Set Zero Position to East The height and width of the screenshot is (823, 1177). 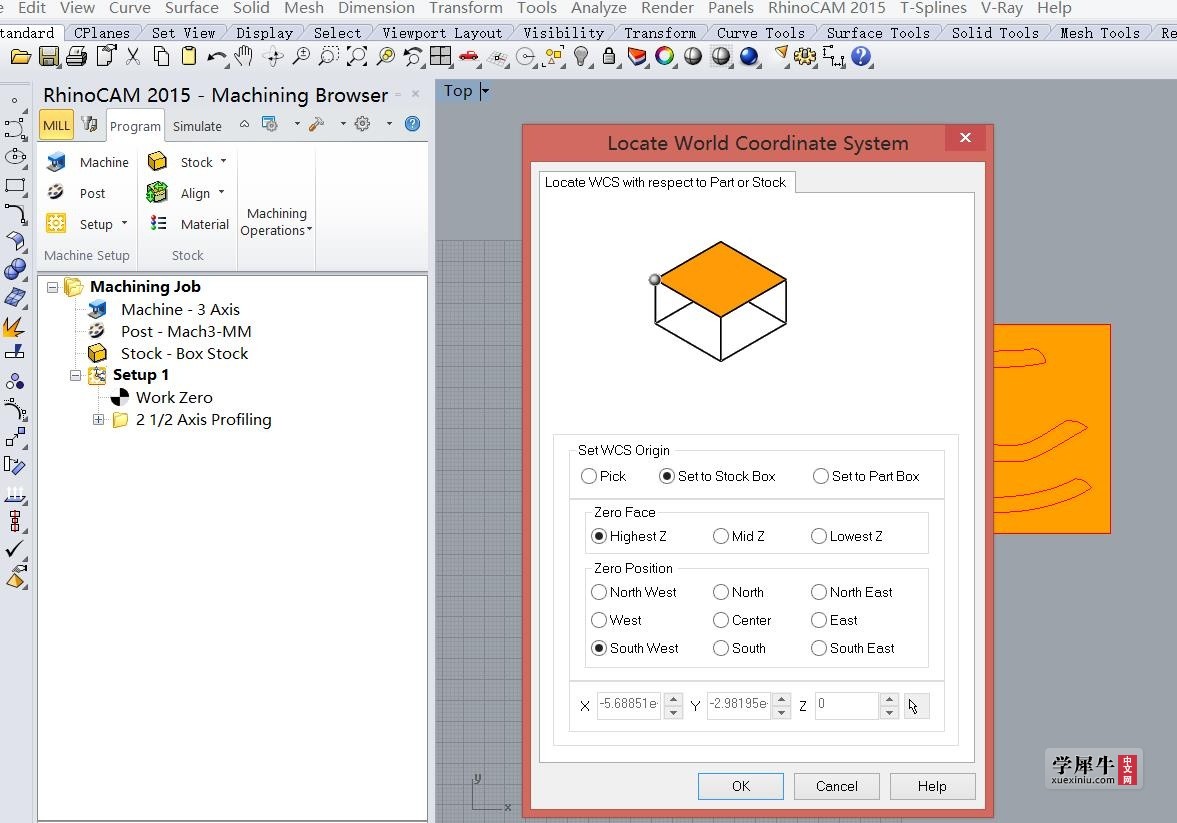[819, 620]
